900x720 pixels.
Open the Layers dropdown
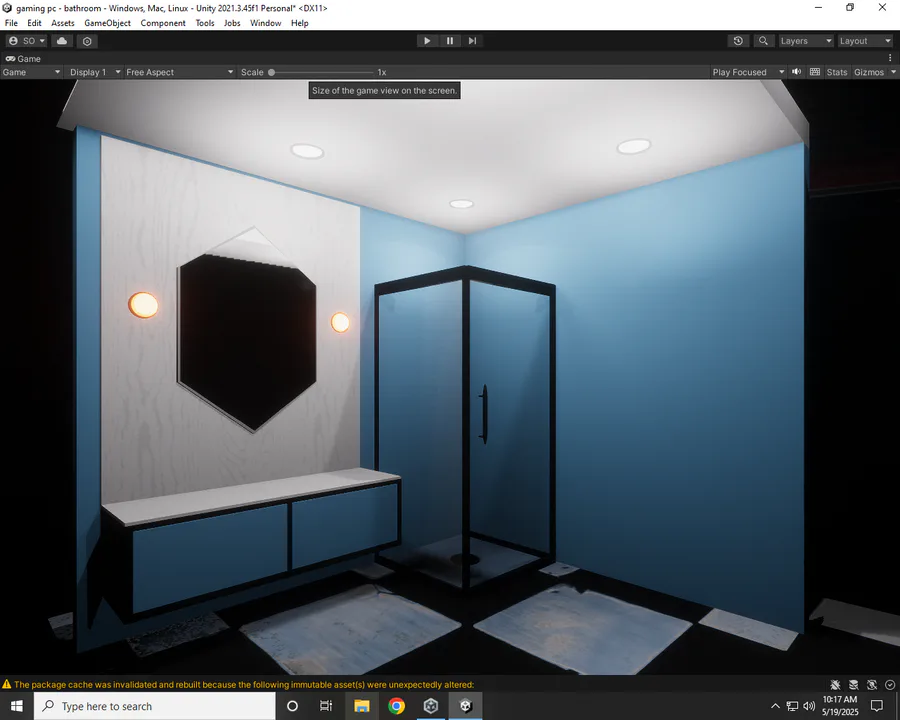point(806,41)
